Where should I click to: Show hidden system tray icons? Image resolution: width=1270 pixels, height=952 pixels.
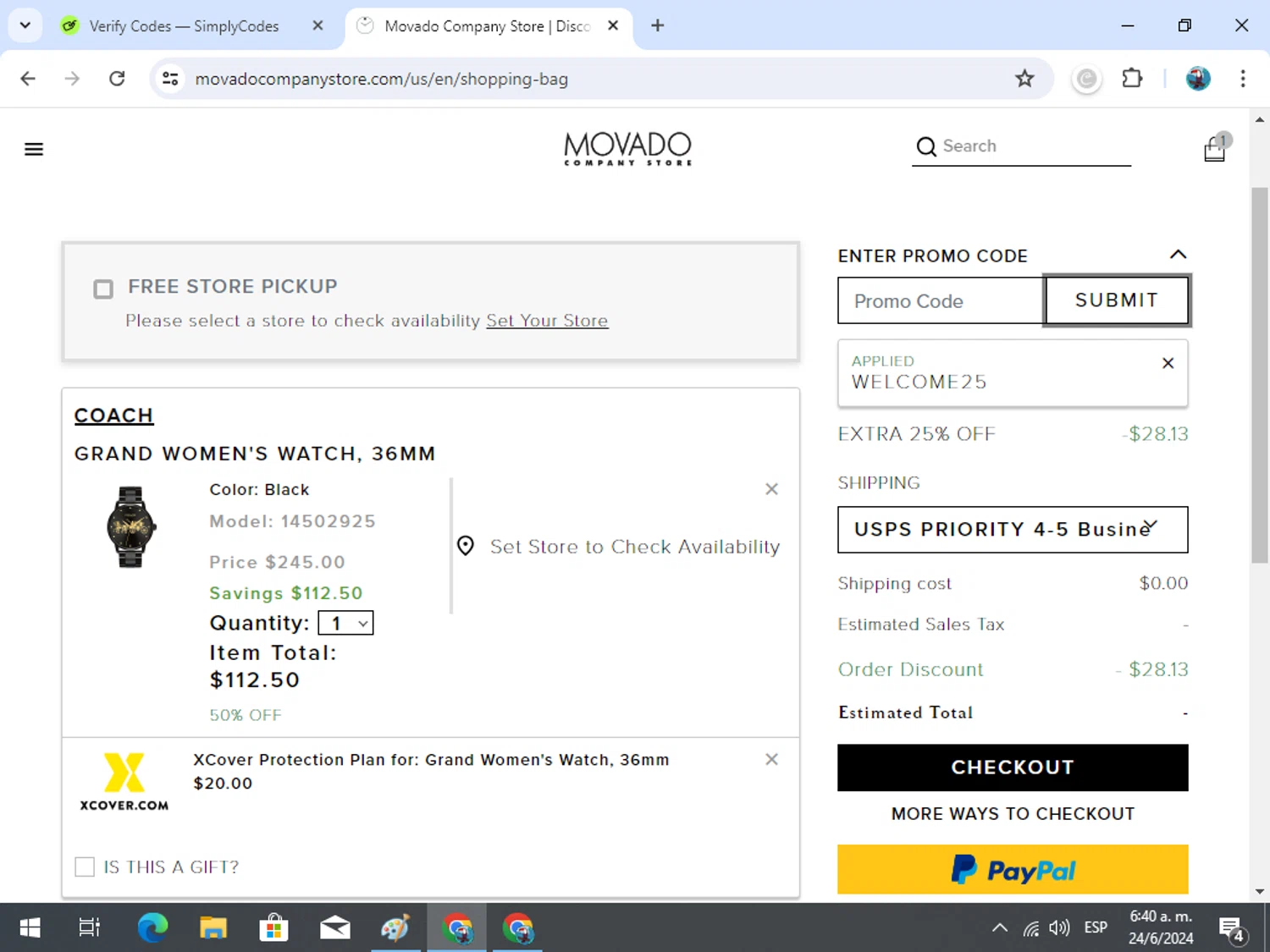(x=1000, y=927)
